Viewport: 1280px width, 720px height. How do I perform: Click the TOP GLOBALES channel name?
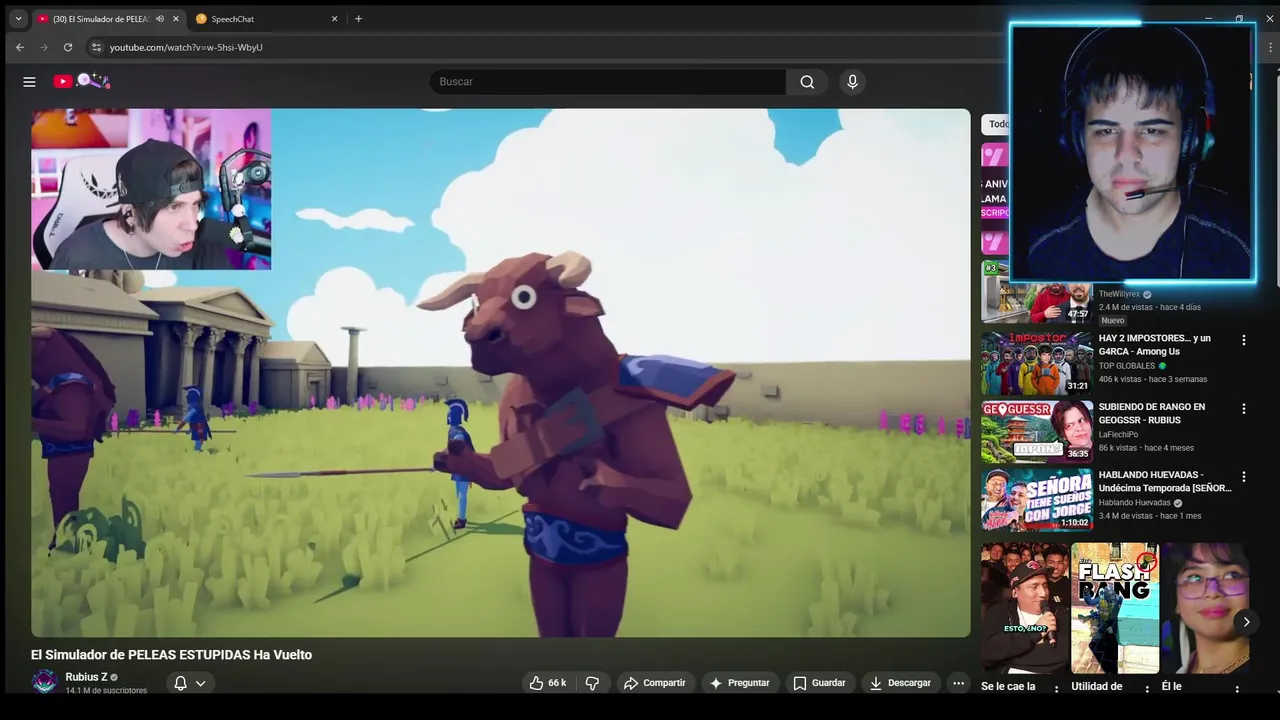1127,366
